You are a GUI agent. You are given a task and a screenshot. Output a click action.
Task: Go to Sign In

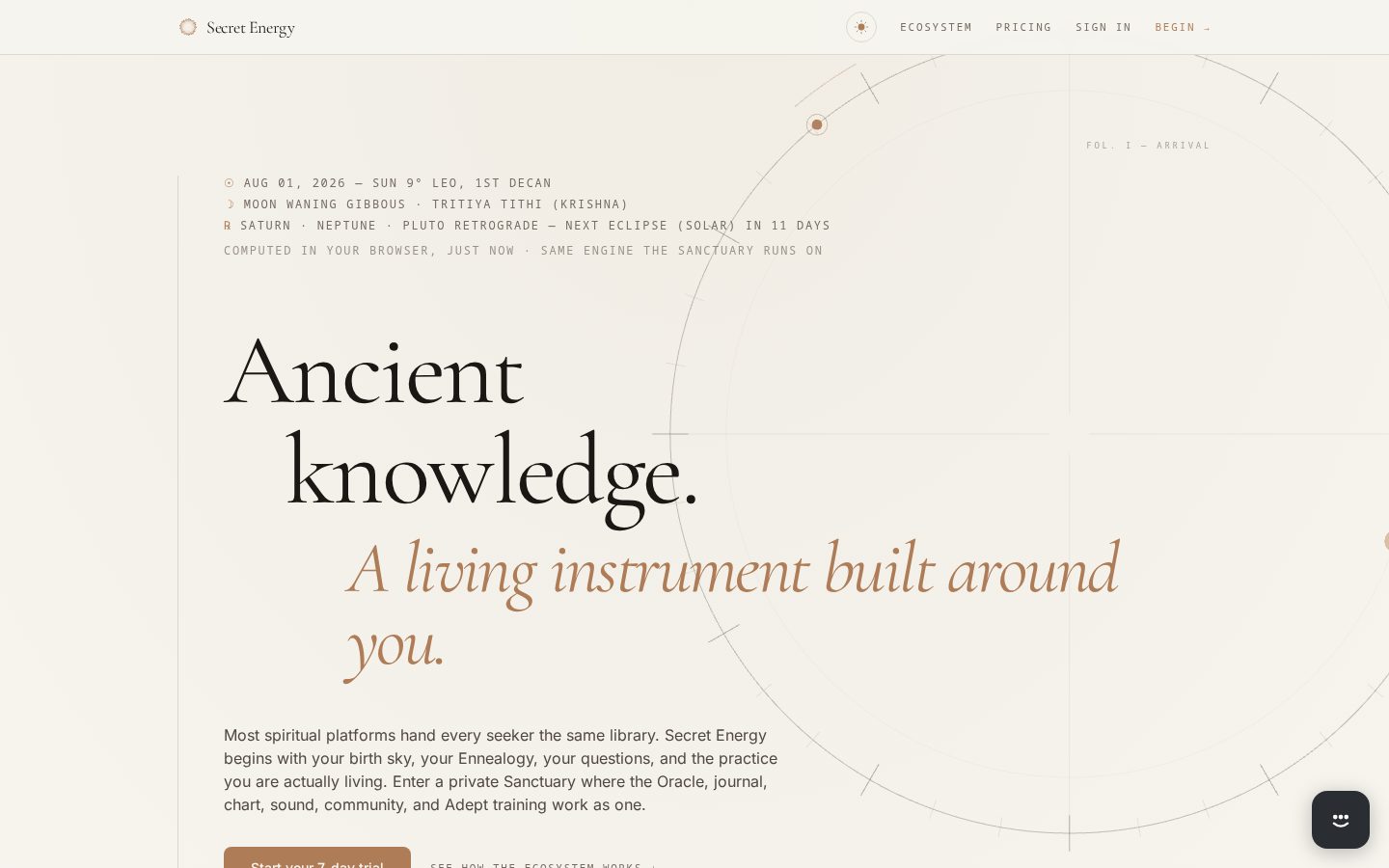pos(1103,27)
